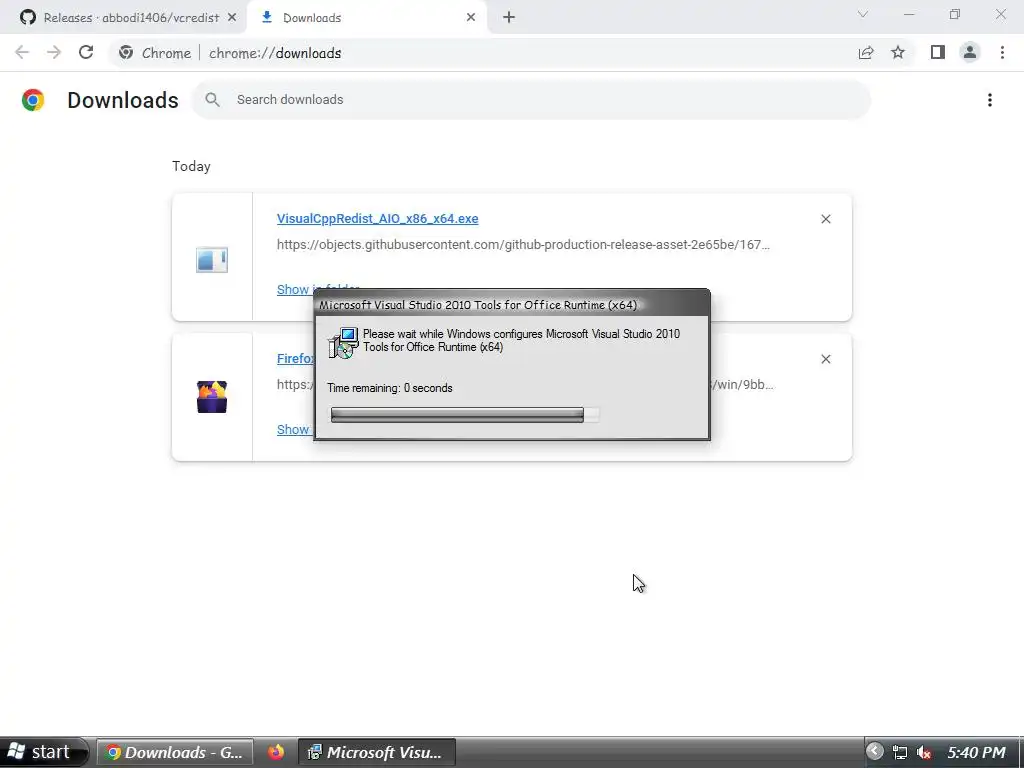Viewport: 1024px width, 768px height.
Task: Open the Firefox installer download link
Action: coord(295,359)
